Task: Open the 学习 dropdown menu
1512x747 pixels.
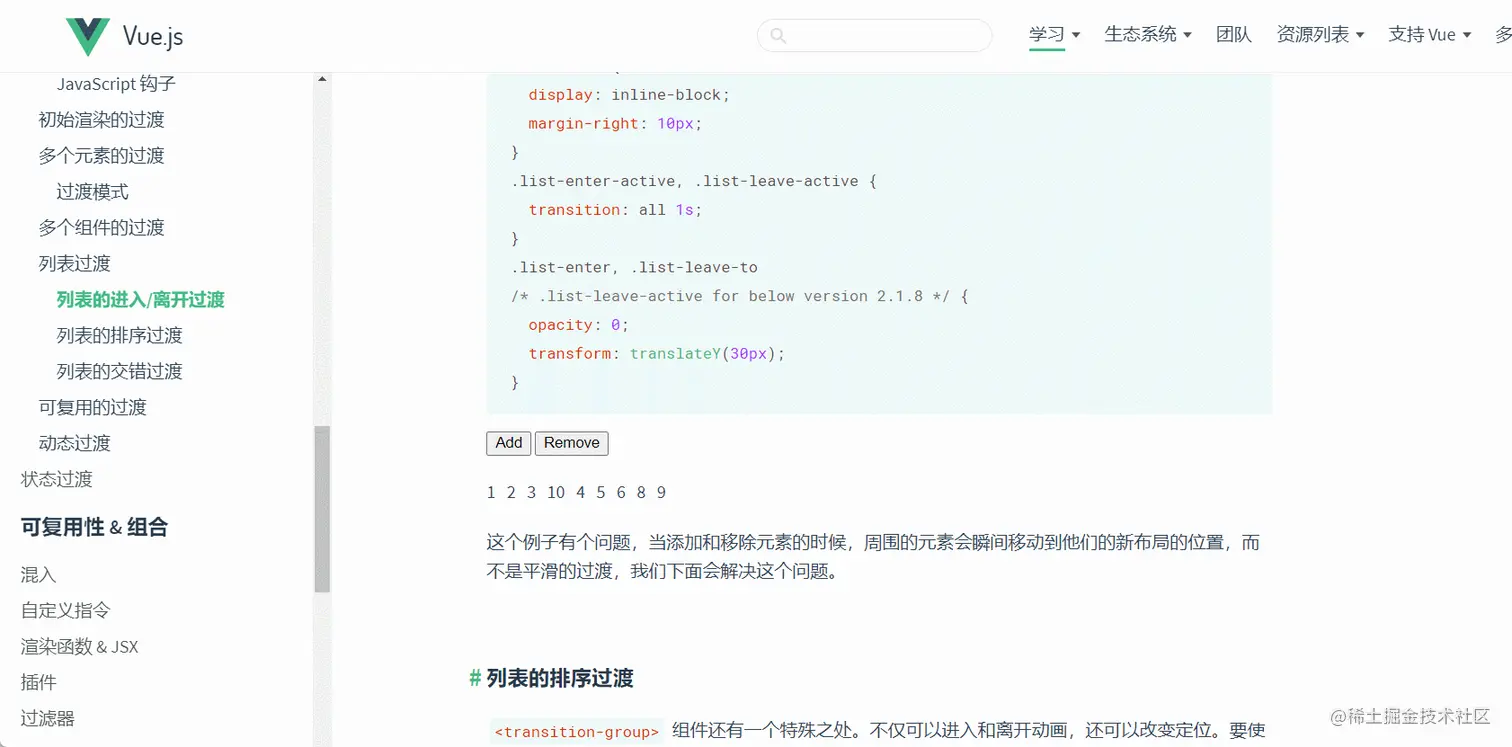Action: click(1054, 35)
